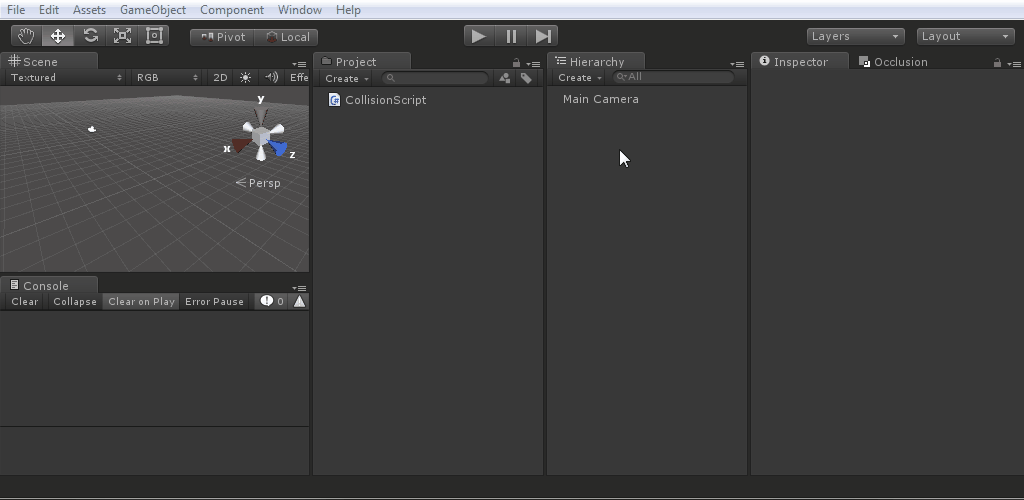
Task: Select the Rotate tool
Action: (x=90, y=36)
